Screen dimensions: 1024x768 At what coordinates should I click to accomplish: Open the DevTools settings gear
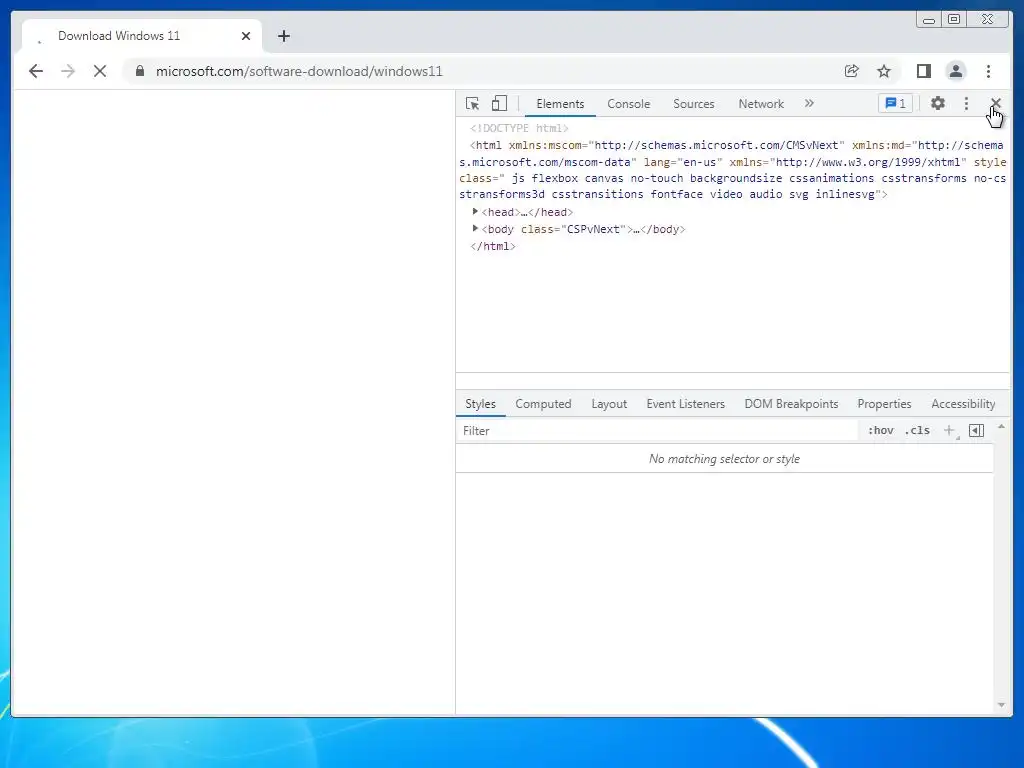pos(938,103)
